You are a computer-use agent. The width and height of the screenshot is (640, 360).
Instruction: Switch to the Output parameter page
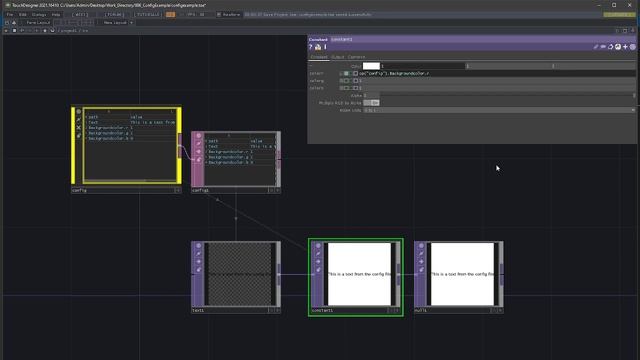[x=338, y=57]
